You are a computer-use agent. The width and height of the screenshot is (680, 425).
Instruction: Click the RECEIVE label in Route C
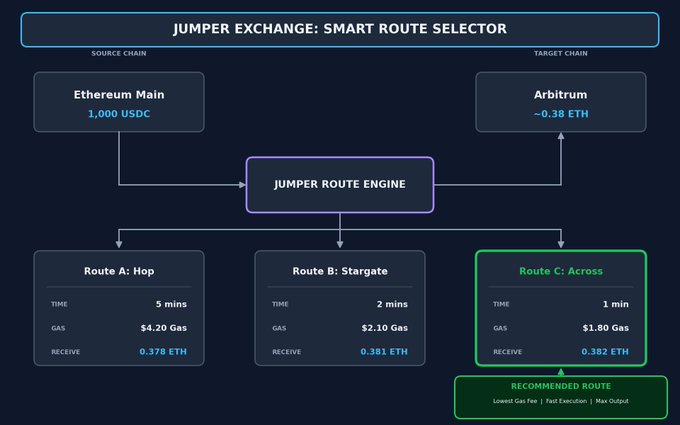point(507,352)
